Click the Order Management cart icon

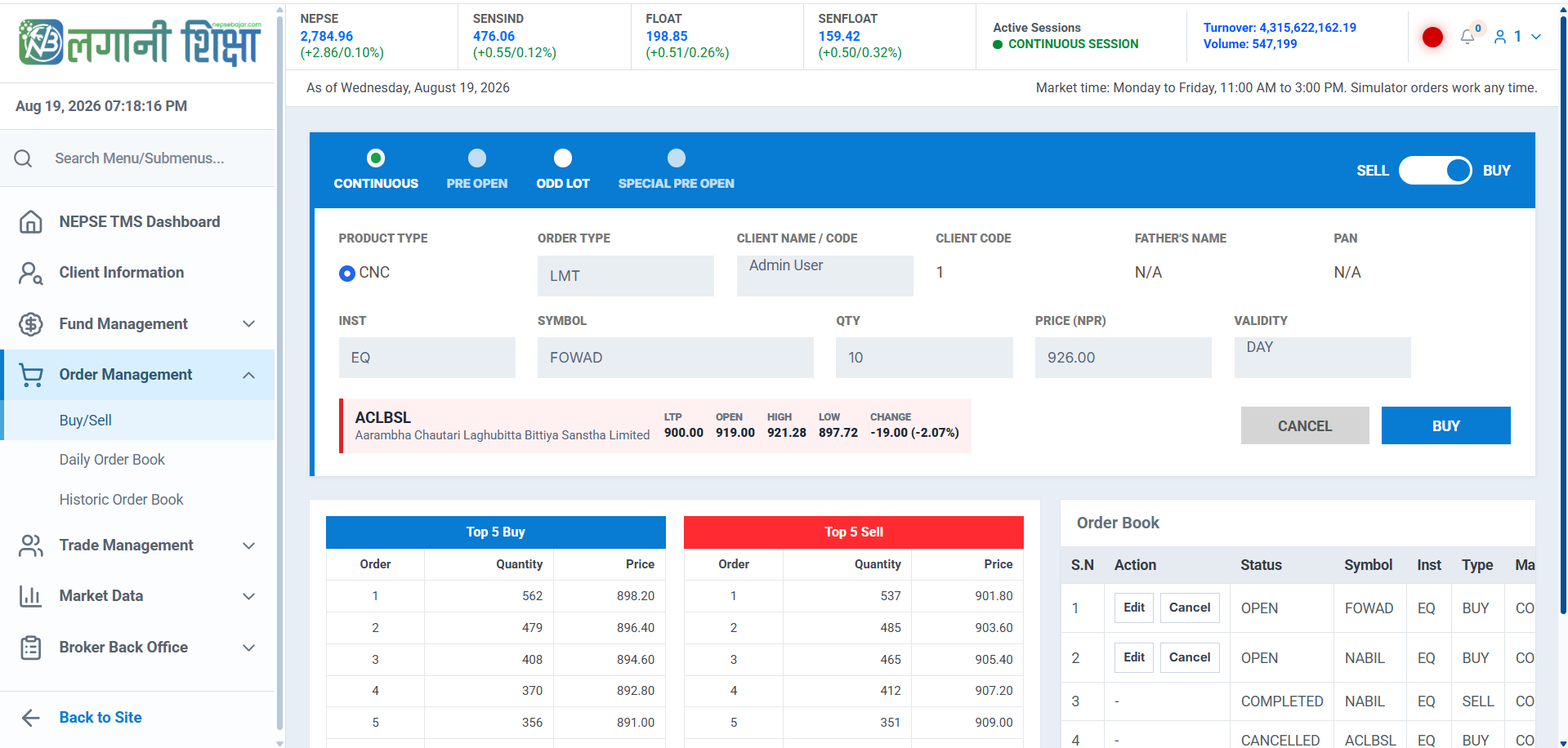tap(31, 375)
